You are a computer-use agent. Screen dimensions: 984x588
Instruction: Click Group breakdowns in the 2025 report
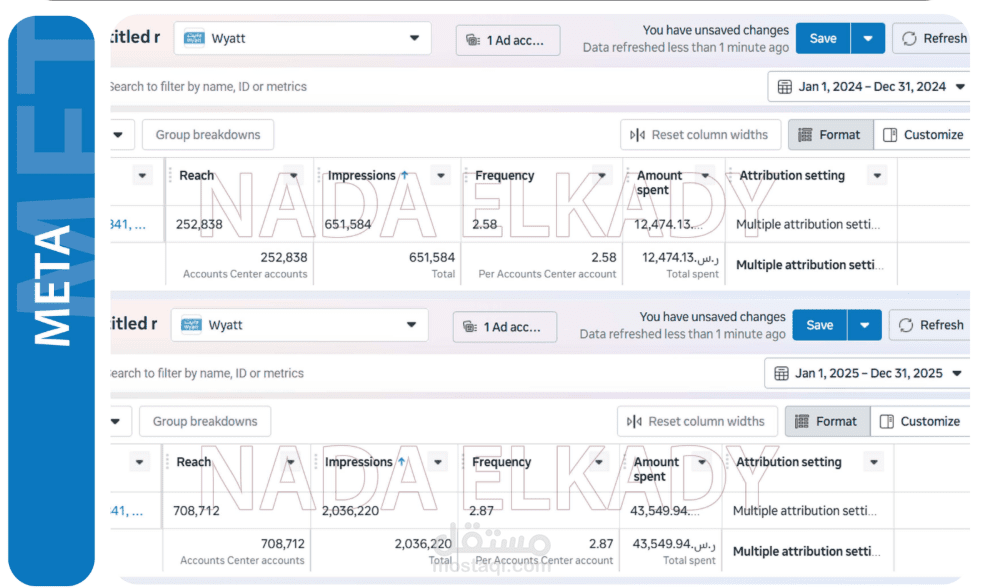205,422
